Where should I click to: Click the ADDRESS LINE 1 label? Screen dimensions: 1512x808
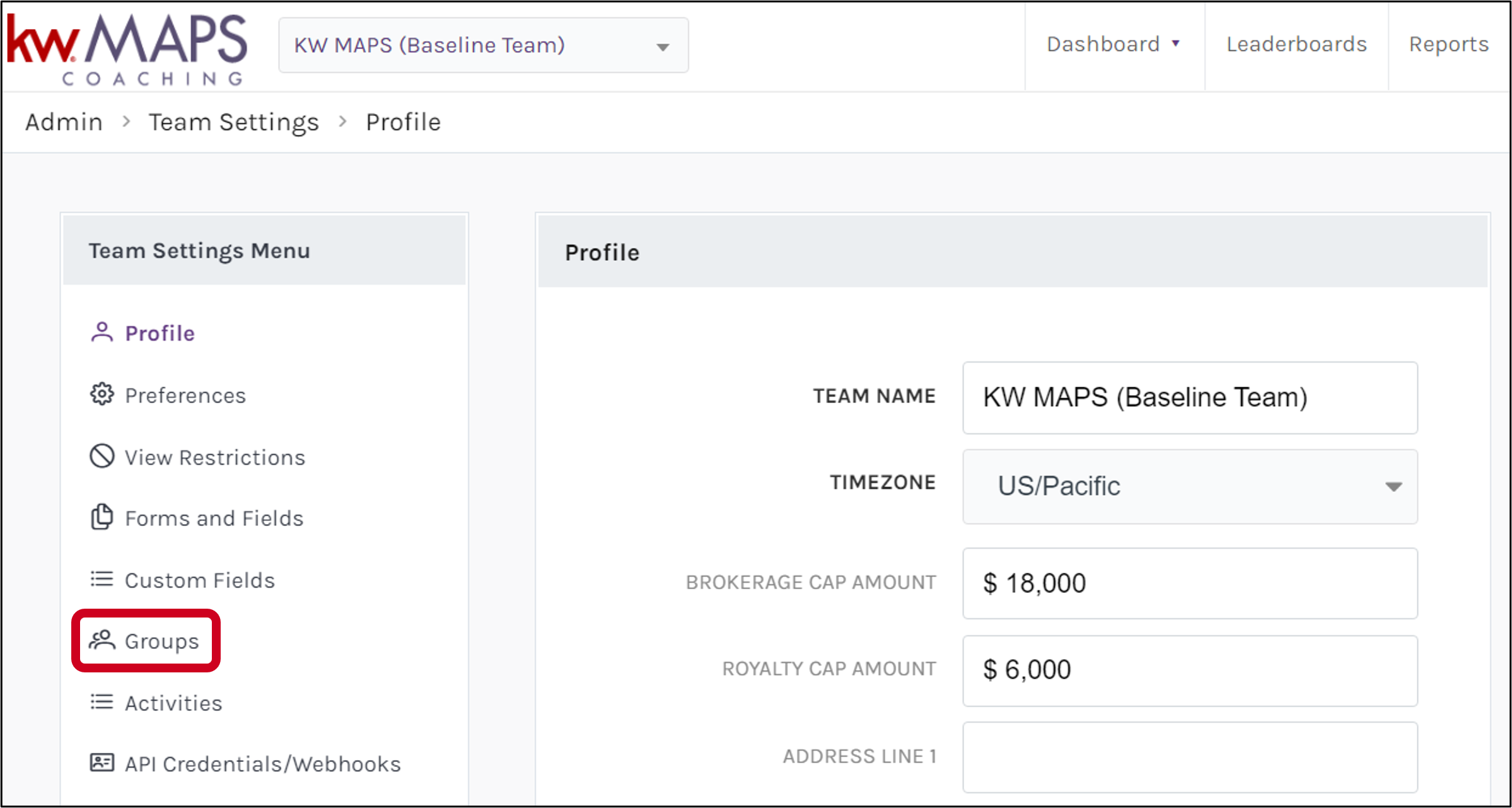(859, 756)
